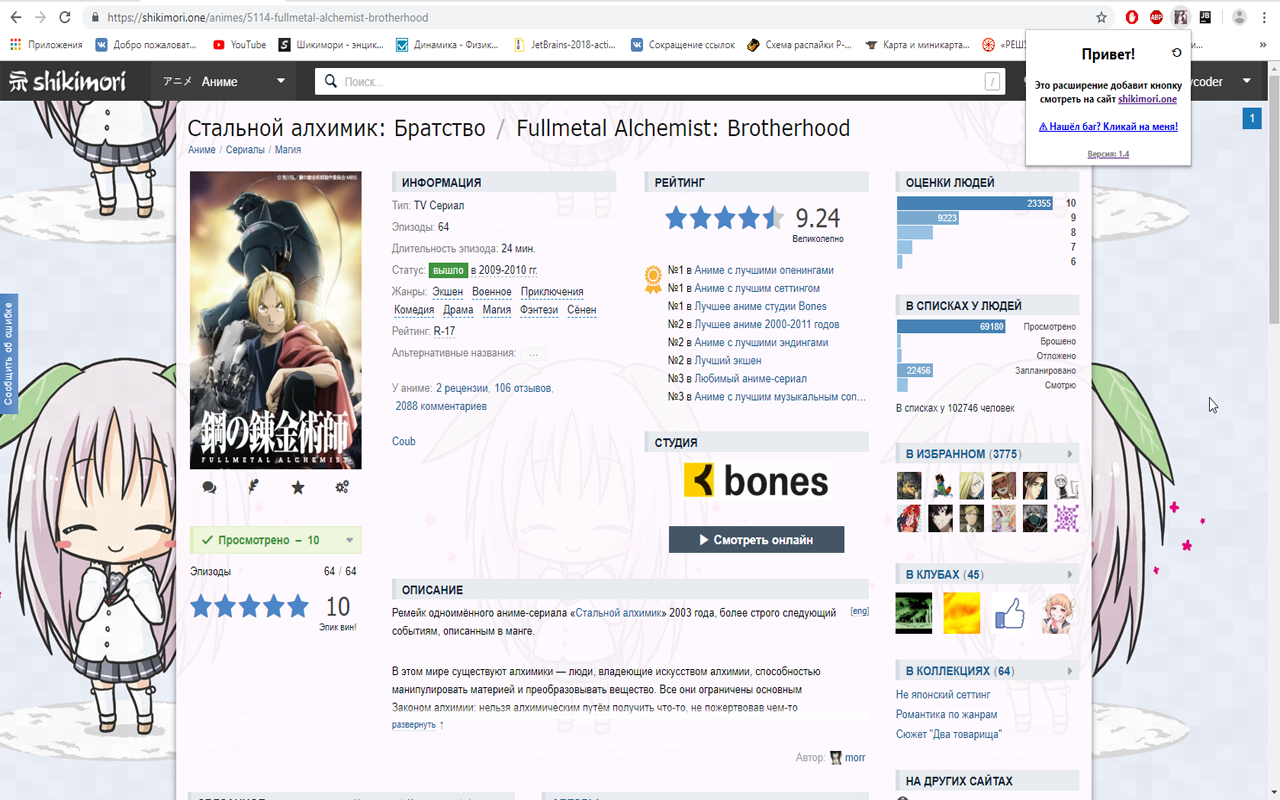Click the padlock icon in the address bar

[x=95, y=18]
